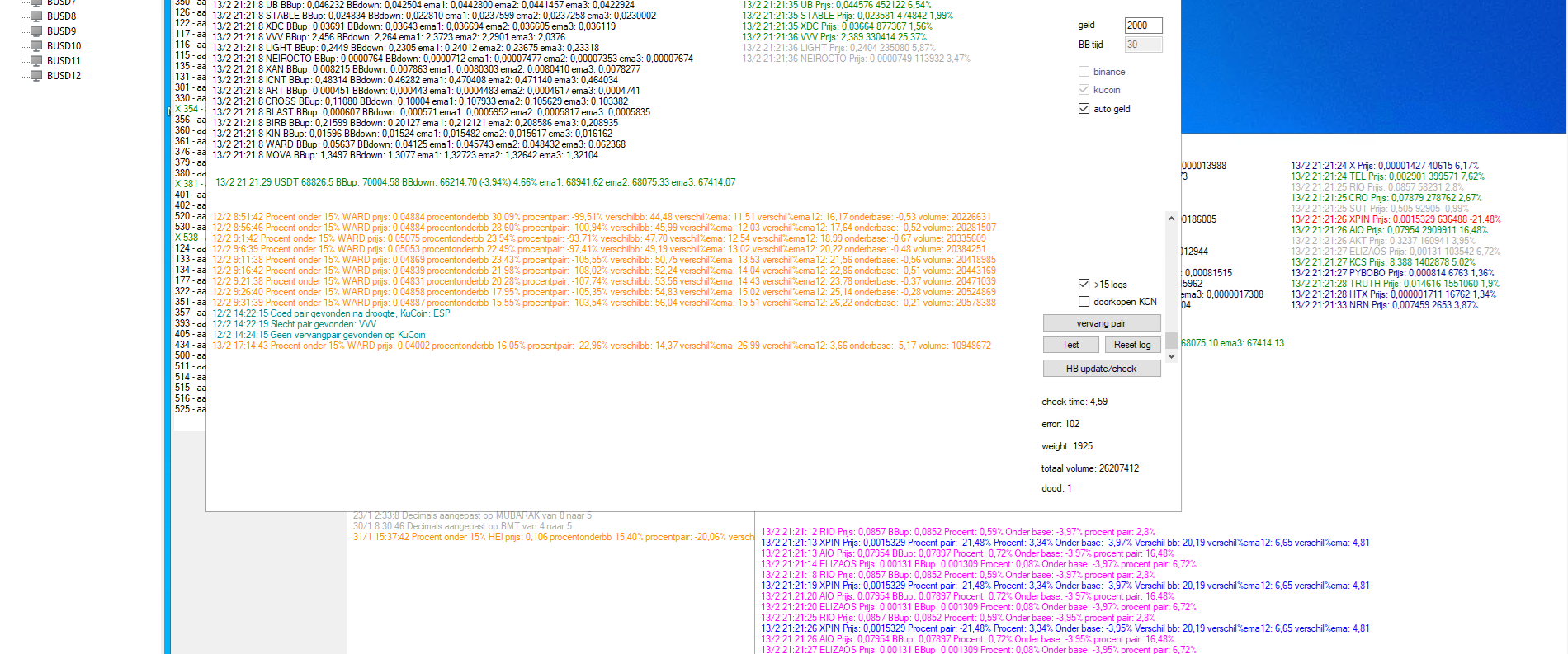
Task: Click the monitor icon beside BUSD10
Action: point(35,45)
